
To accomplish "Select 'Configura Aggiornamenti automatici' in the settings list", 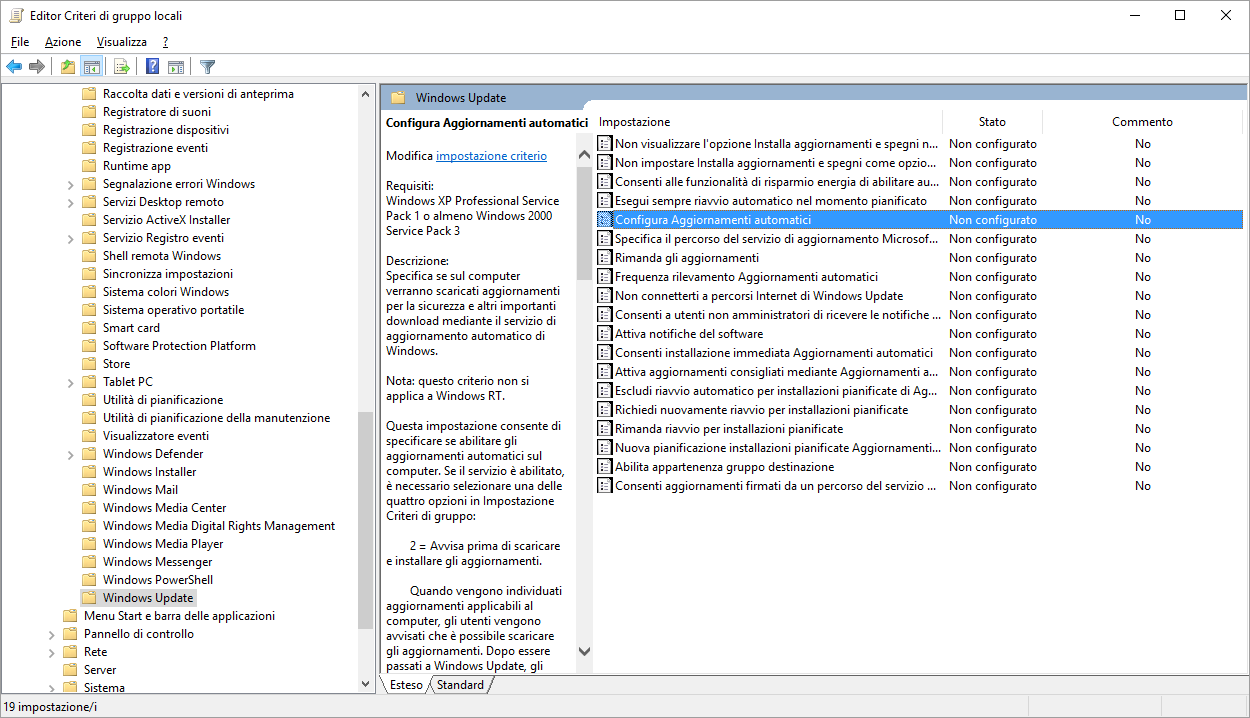I will tap(918, 220).
